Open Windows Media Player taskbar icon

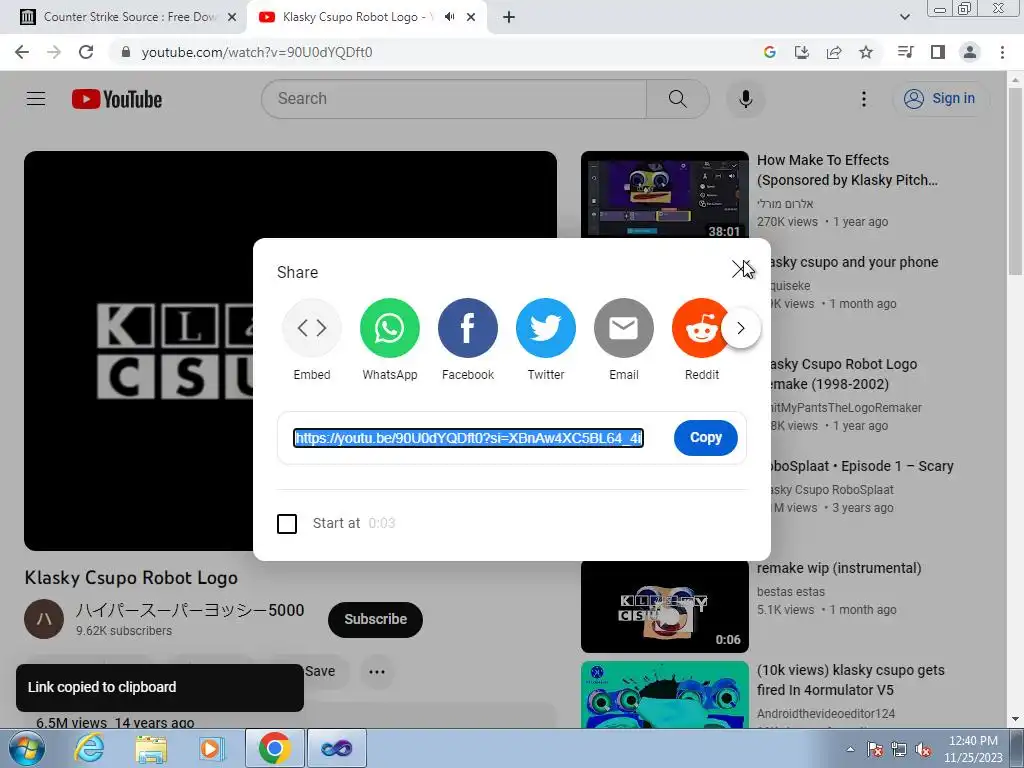coord(212,748)
